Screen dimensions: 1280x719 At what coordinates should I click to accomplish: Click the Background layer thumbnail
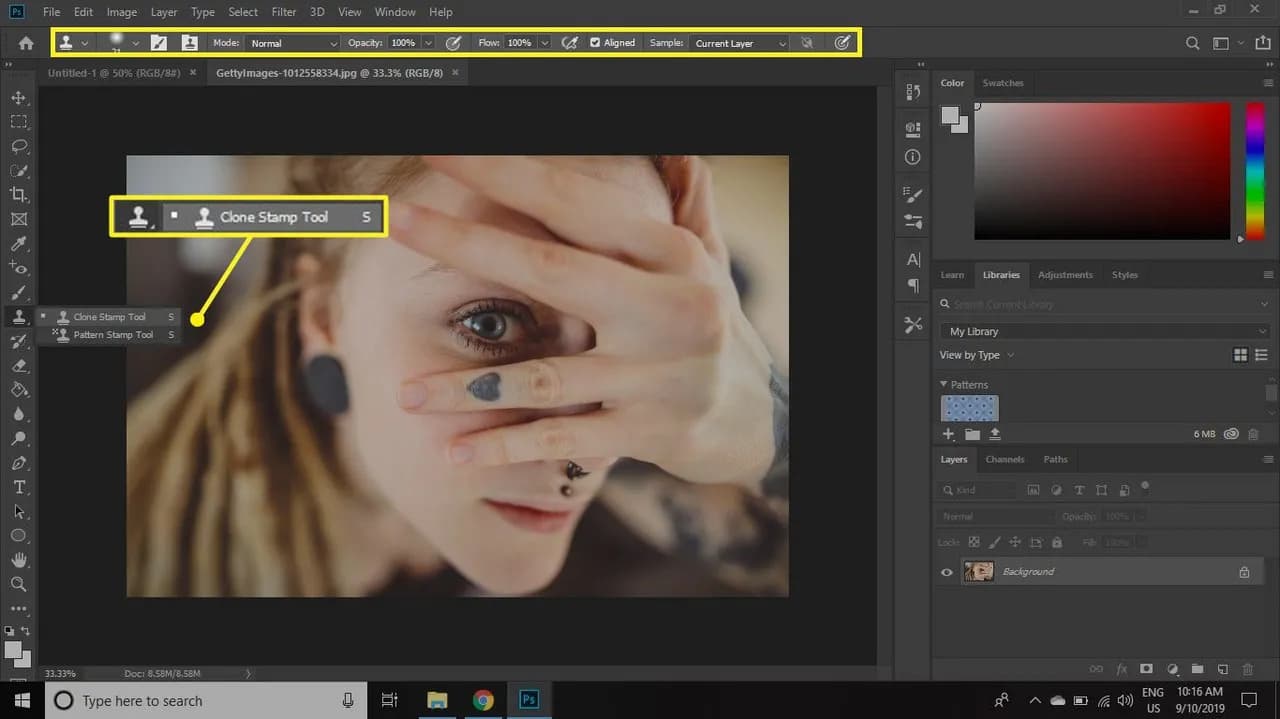[978, 570]
